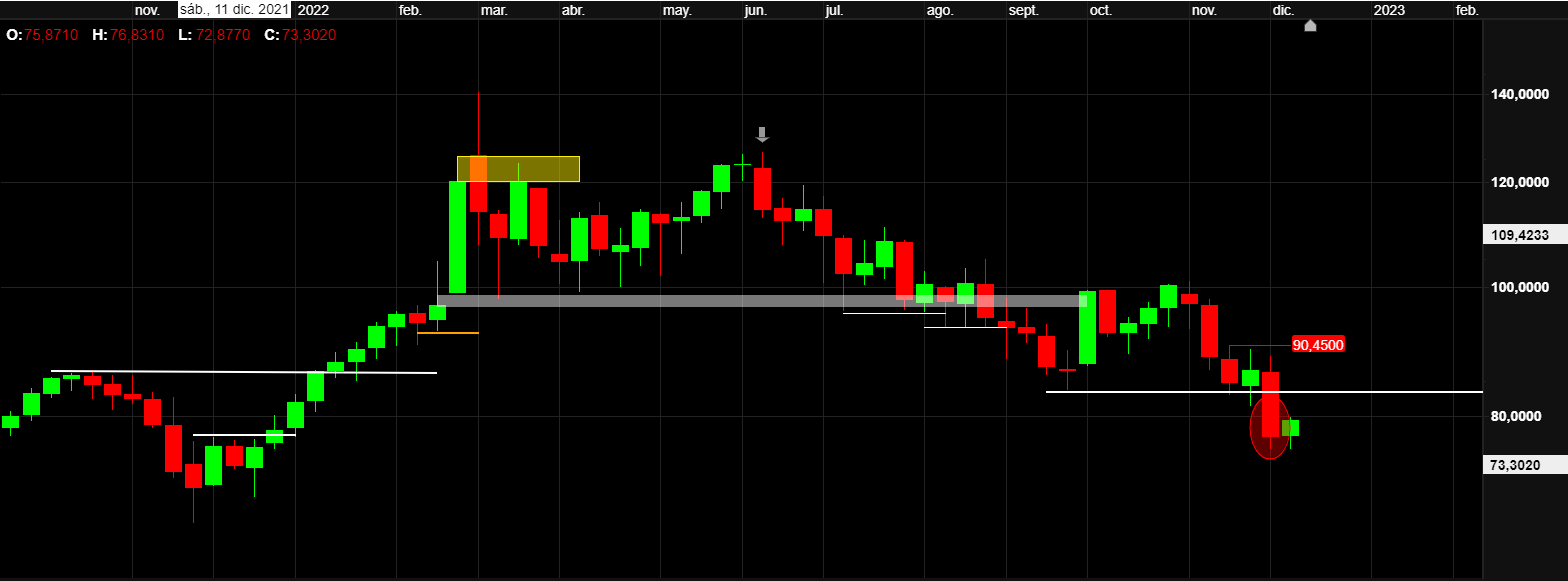Click the 2022 label on the time axis

click(x=313, y=10)
